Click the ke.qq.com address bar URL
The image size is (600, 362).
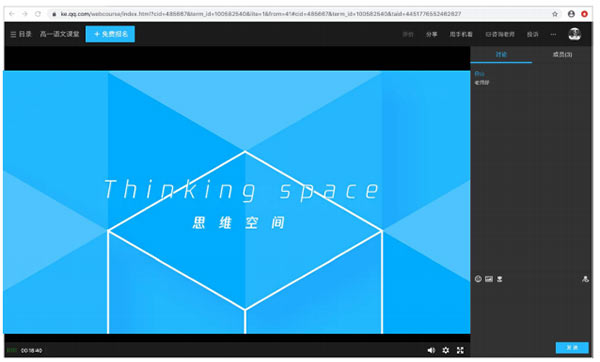261,14
